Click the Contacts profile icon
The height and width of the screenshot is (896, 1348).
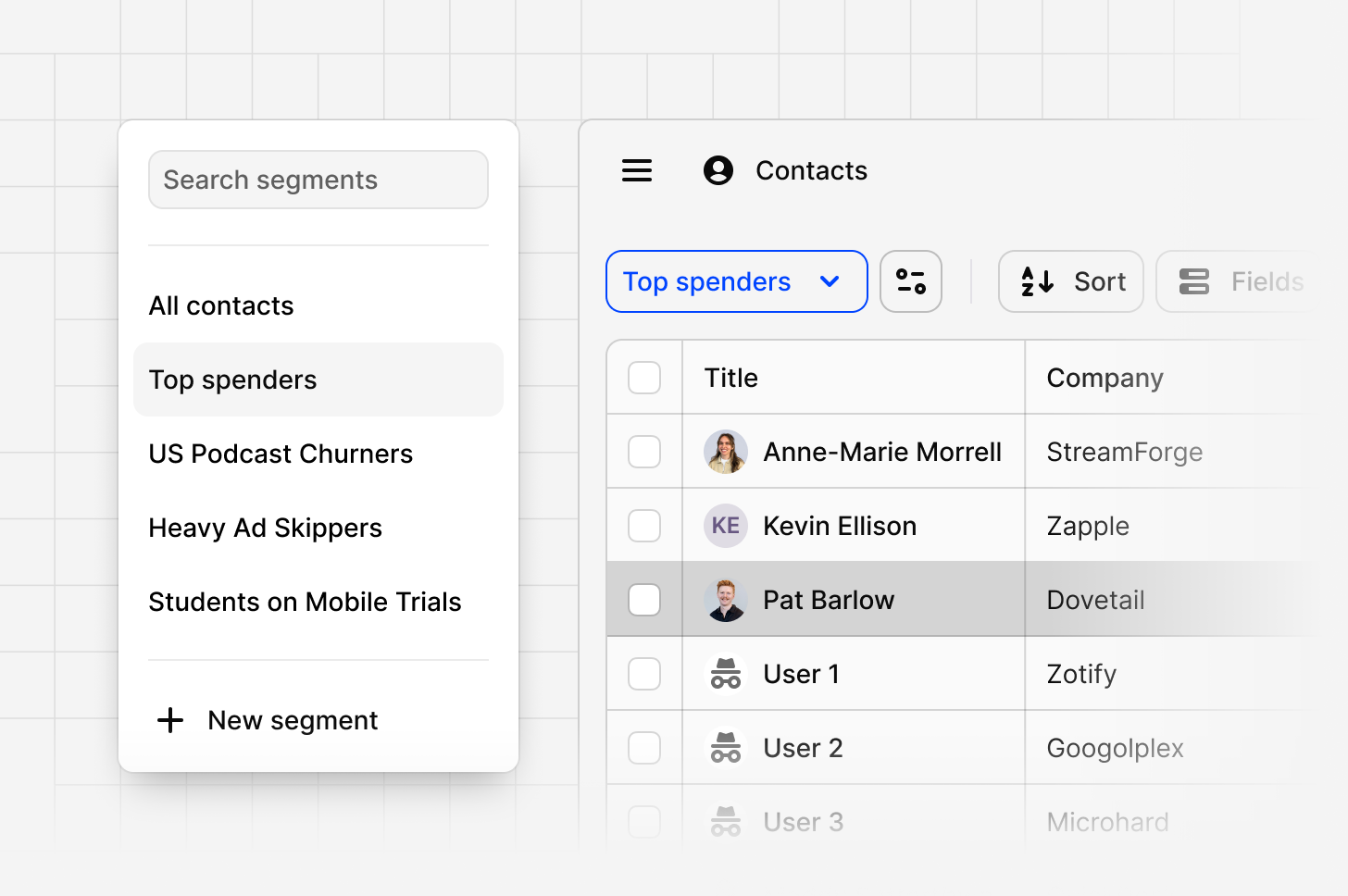(718, 170)
